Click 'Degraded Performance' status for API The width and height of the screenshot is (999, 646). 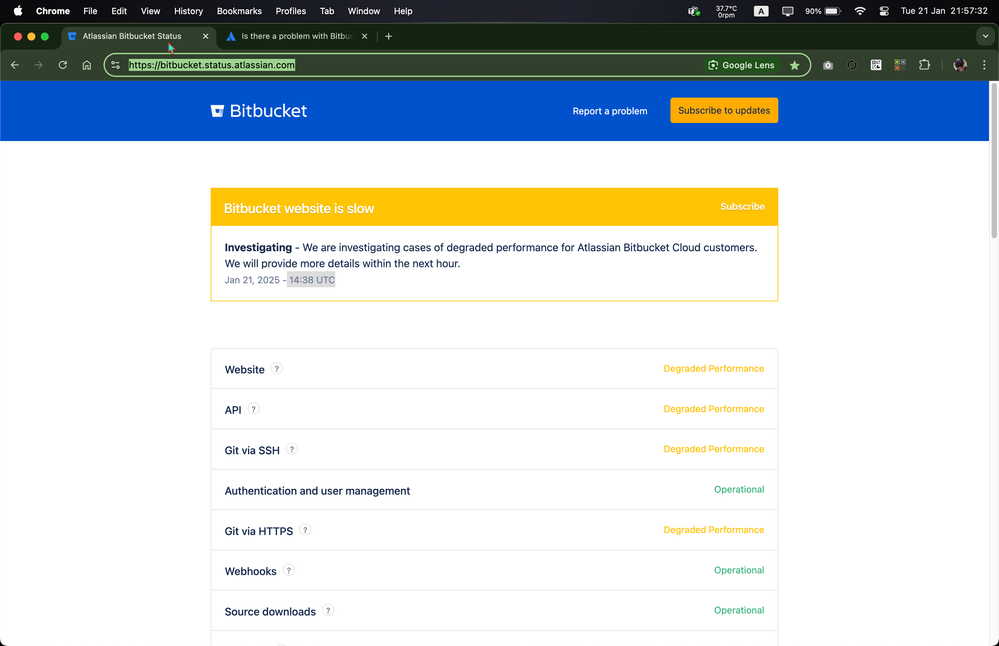[714, 409]
